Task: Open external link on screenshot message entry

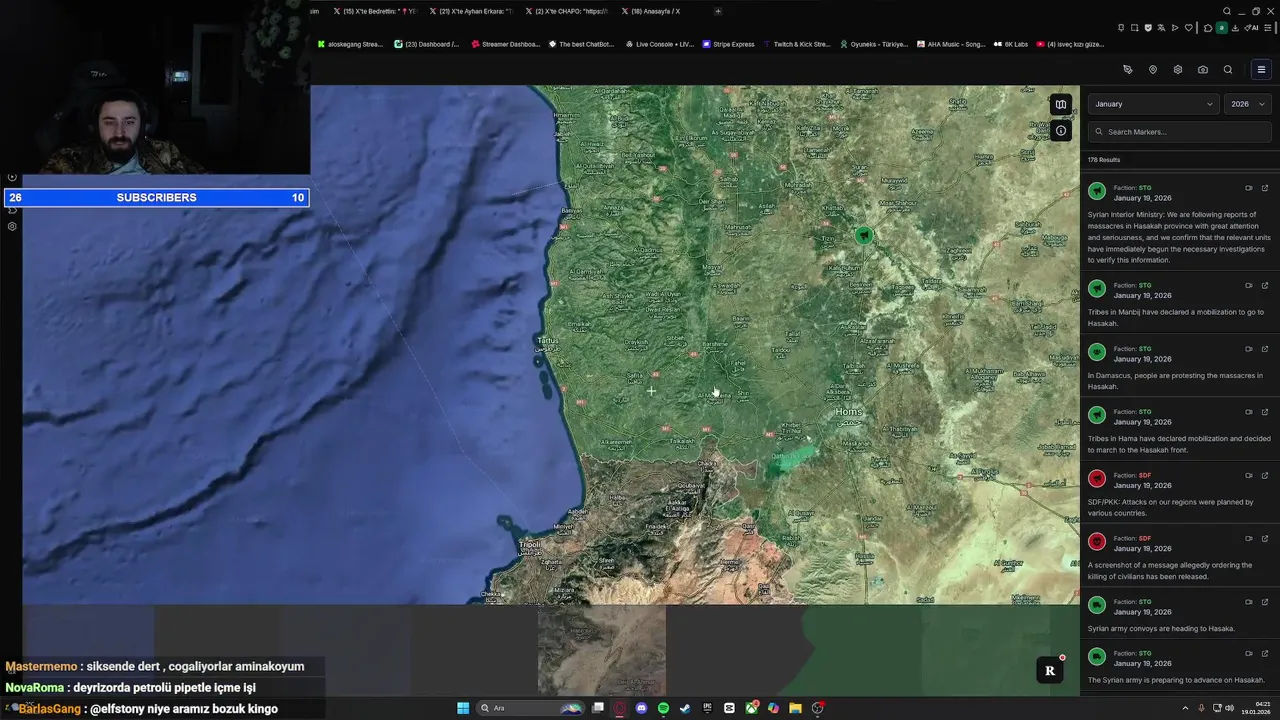Action: (1265, 538)
